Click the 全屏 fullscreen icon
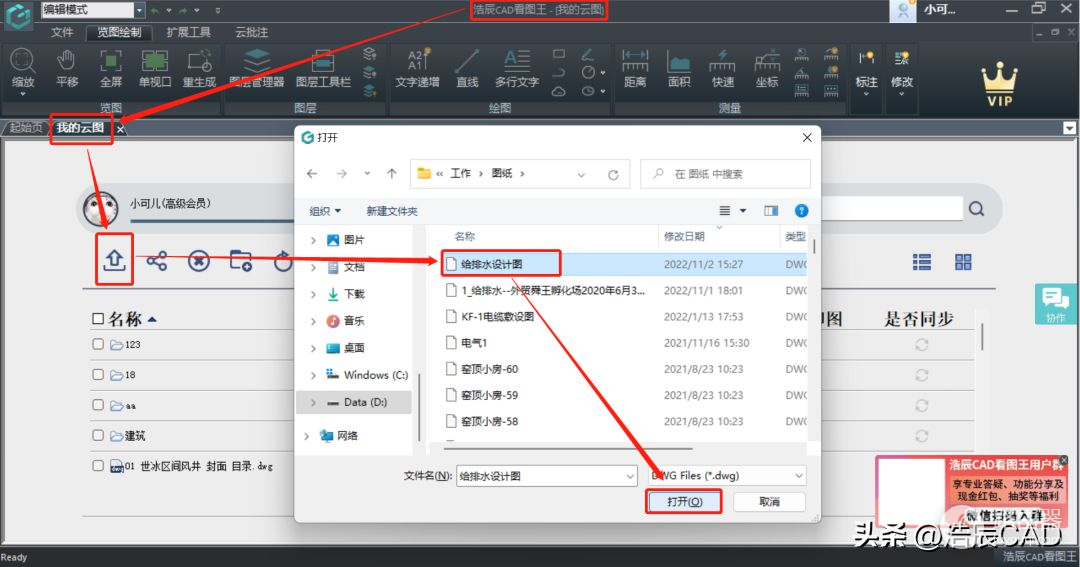Screen dimensions: 1080x567 click(x=111, y=66)
